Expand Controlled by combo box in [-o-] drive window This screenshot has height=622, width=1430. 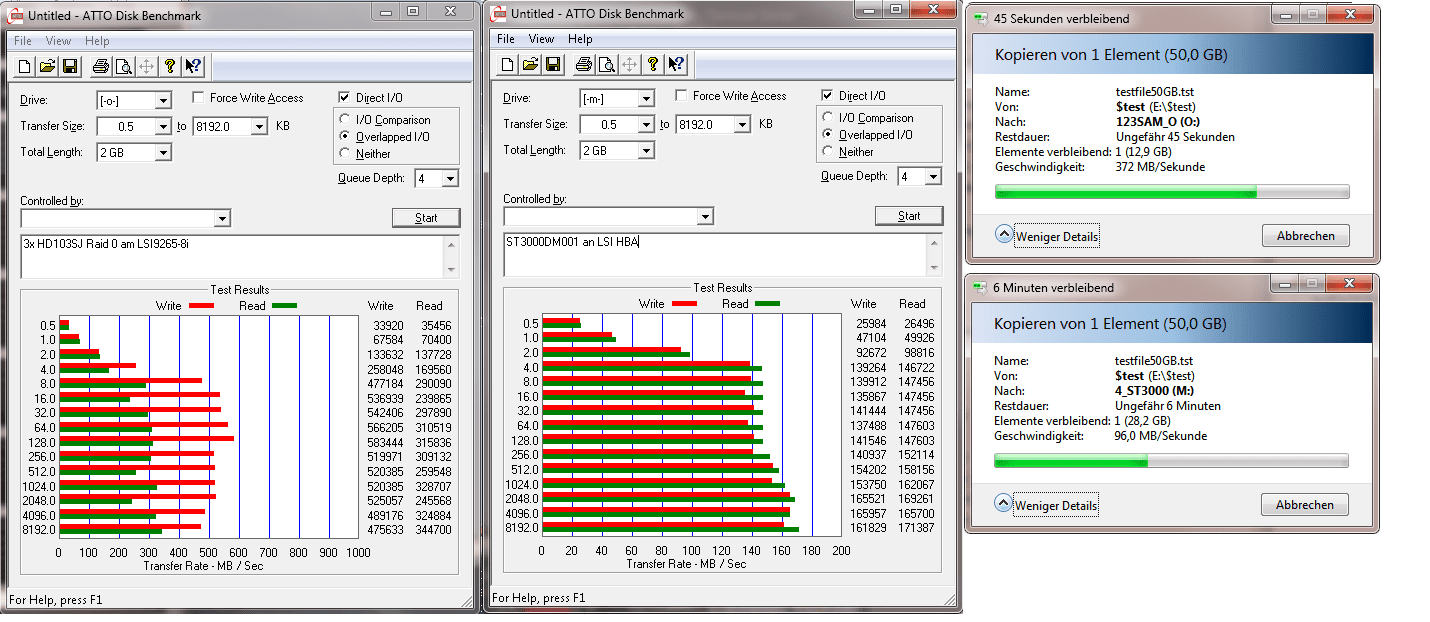pyautogui.click(x=222, y=218)
